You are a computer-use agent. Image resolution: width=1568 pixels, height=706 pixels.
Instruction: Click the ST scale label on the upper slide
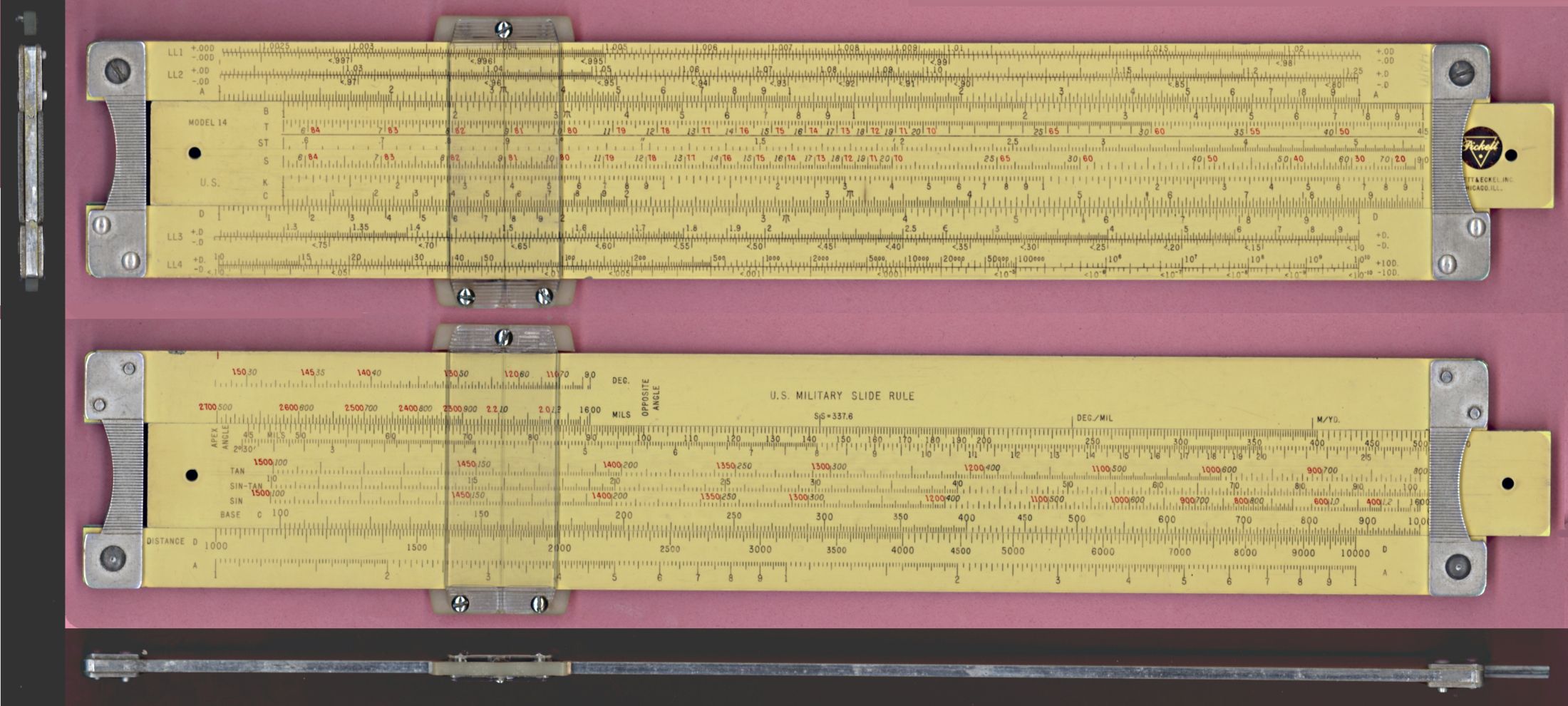point(264,143)
